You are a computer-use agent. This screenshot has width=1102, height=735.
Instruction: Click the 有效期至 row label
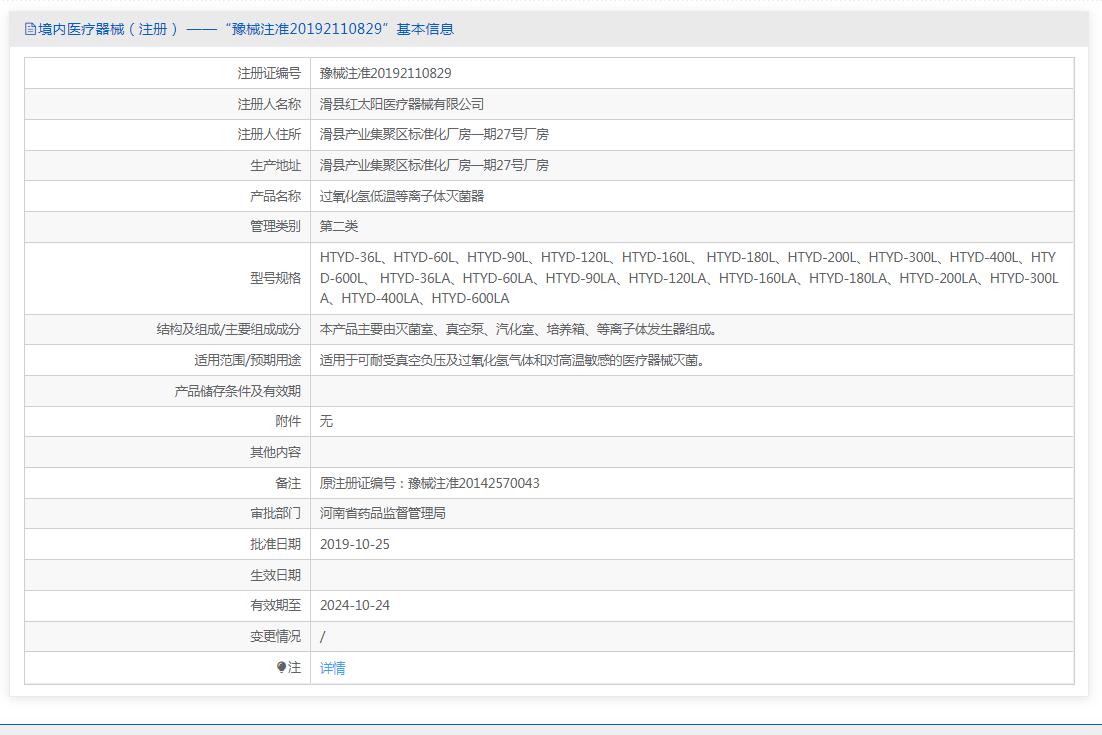tap(275, 605)
